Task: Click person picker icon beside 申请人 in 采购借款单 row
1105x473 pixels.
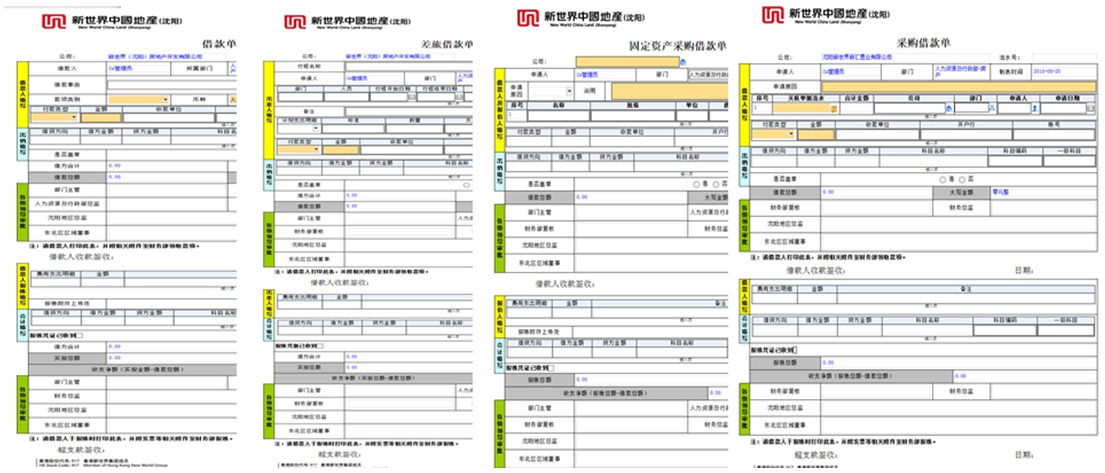Action: [1035, 109]
